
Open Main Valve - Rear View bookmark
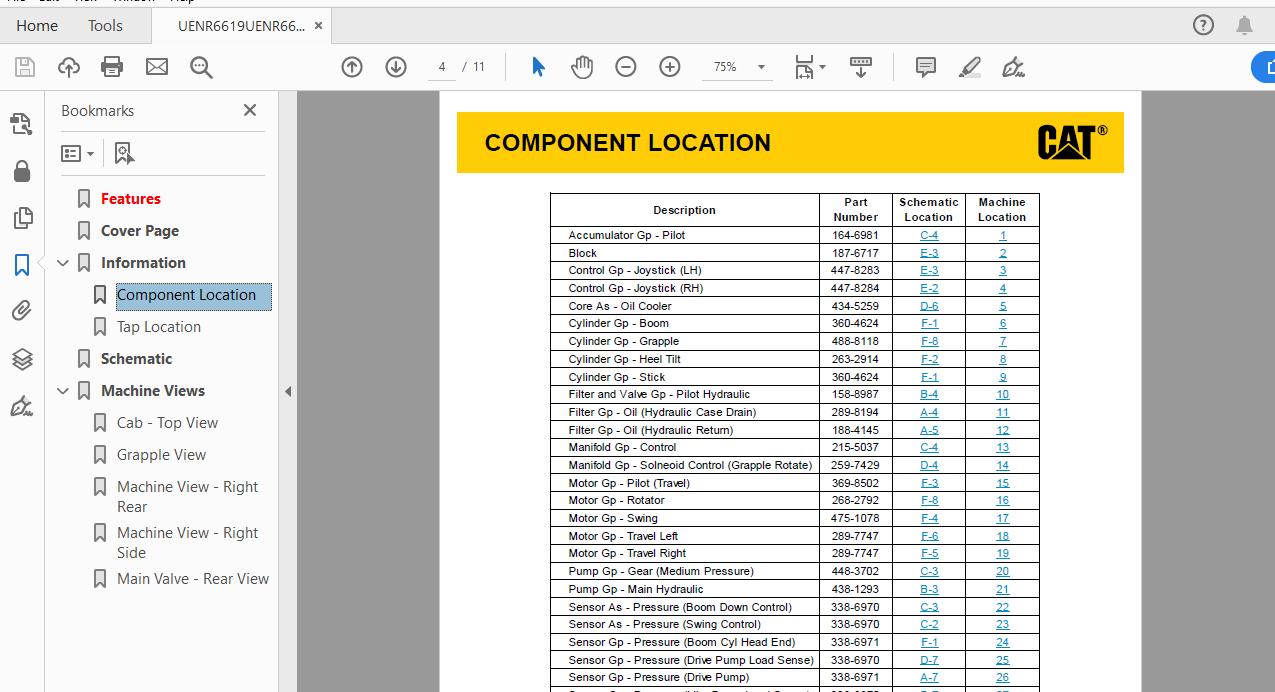193,579
